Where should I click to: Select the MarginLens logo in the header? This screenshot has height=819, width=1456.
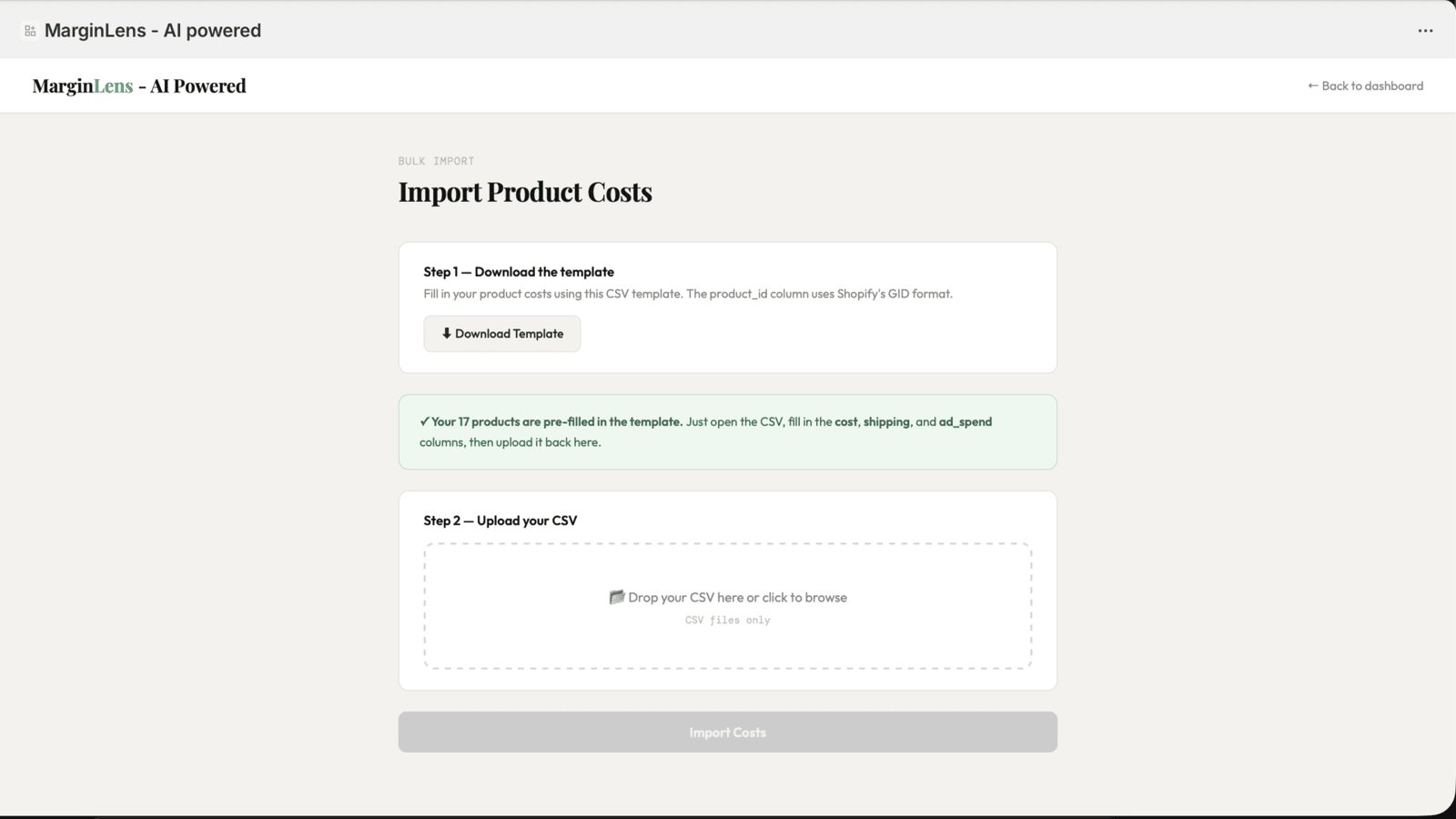pos(138,86)
